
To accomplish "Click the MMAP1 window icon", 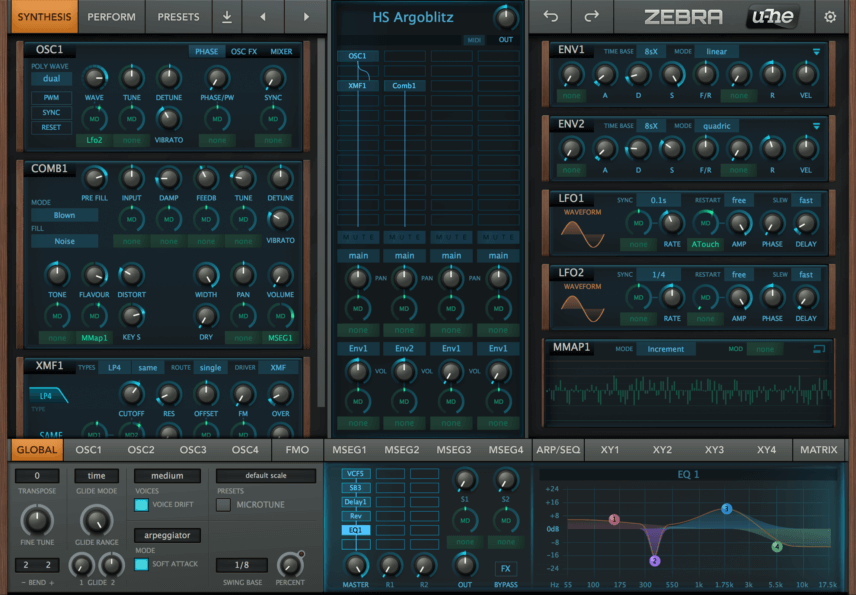I will [819, 349].
